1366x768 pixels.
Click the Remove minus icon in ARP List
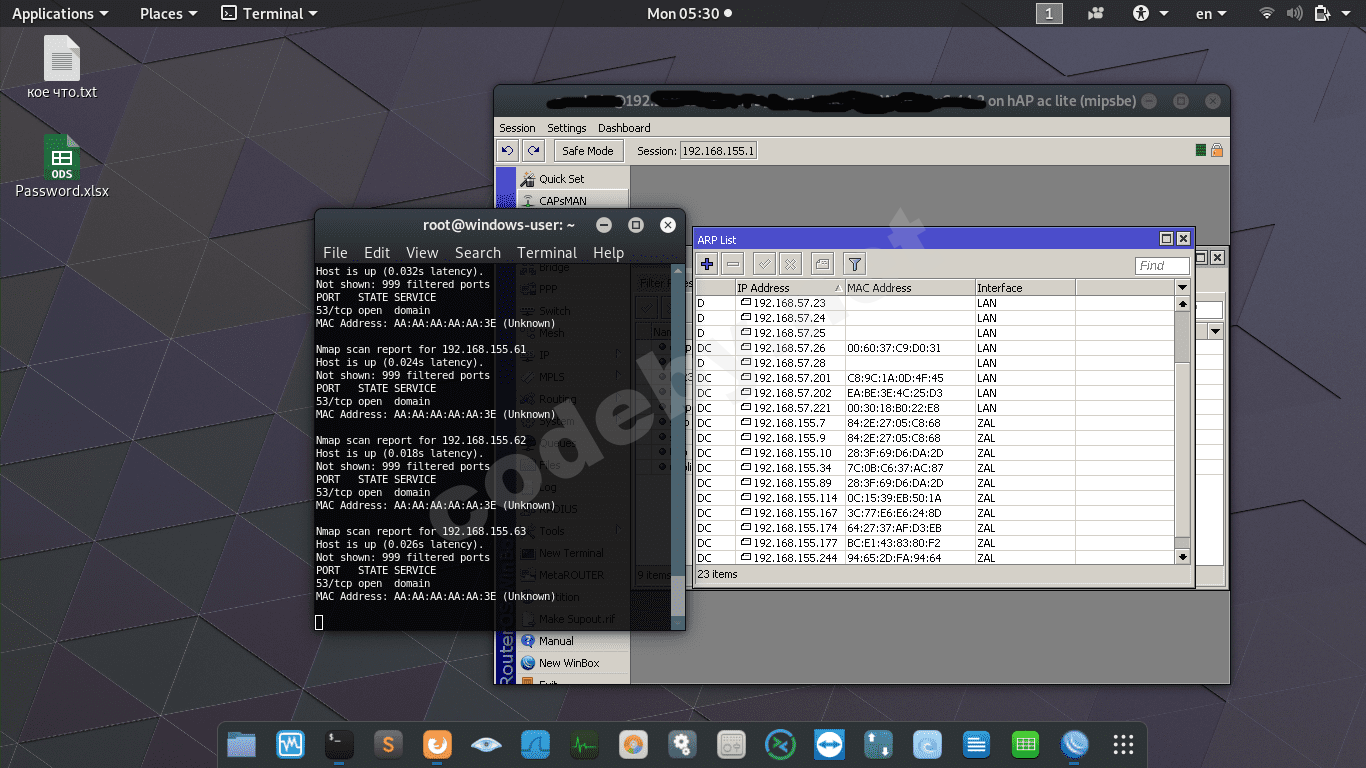pos(733,264)
